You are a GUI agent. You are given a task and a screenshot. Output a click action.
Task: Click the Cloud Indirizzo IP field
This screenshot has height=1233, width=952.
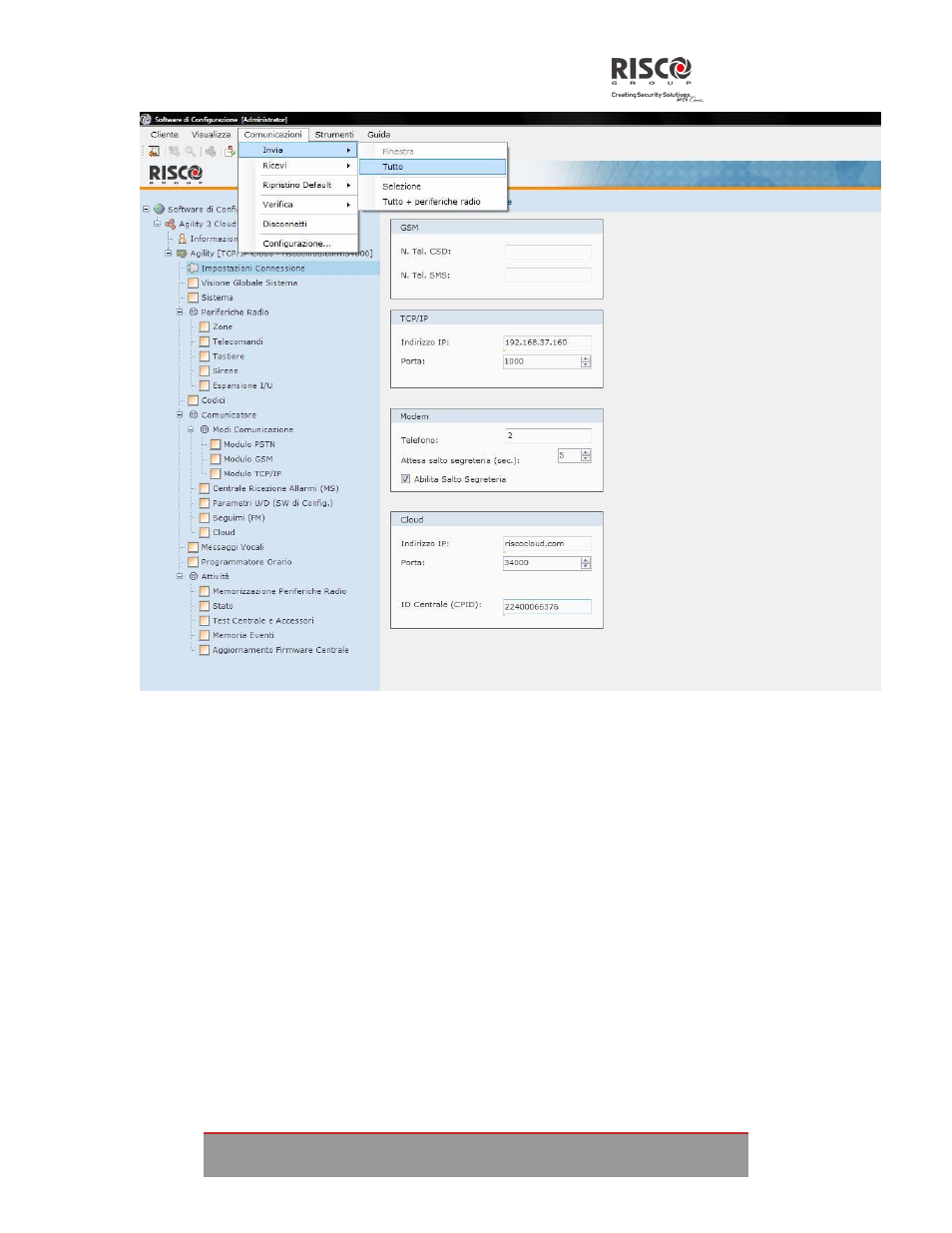(x=548, y=544)
